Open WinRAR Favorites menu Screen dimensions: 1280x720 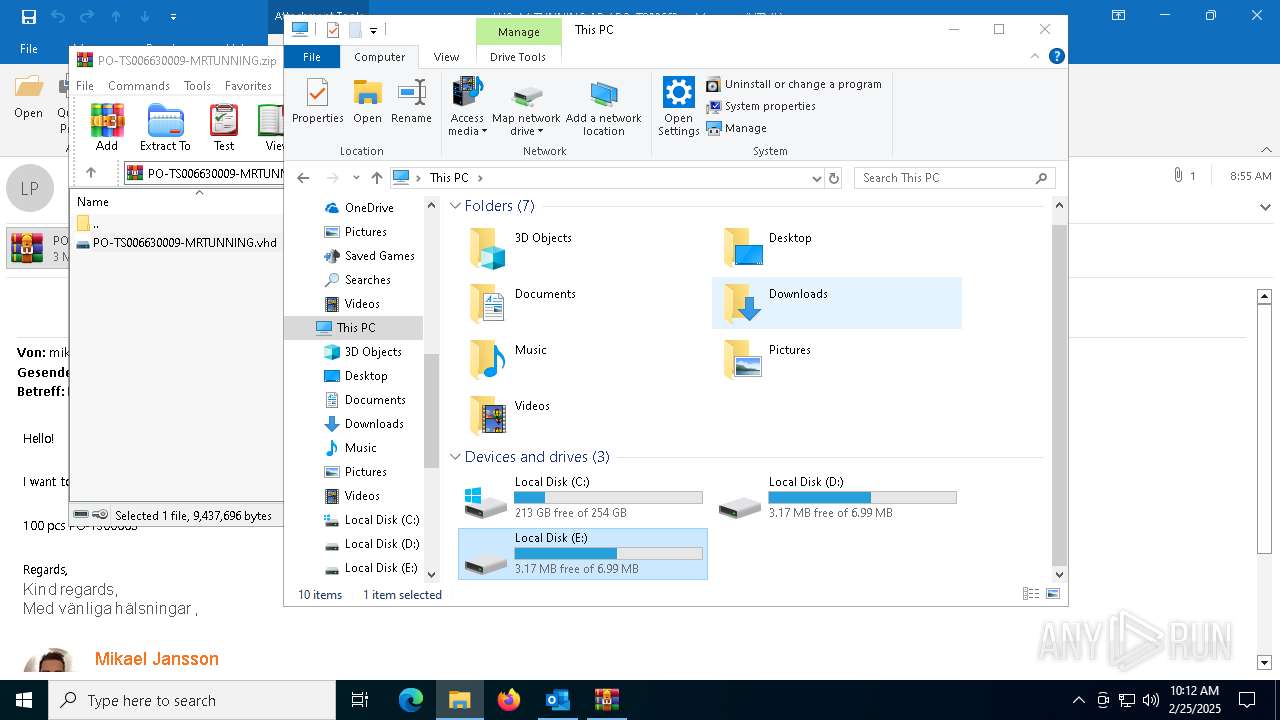point(248,86)
